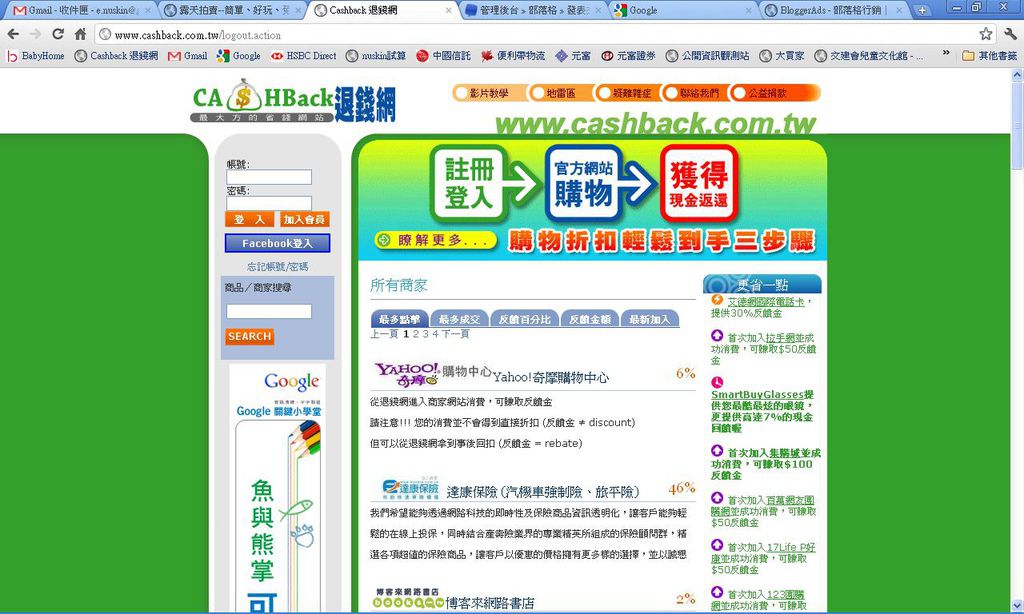Open the 文建會兒童文化館 bookmark
The width and height of the screenshot is (1024, 614).
tap(869, 56)
